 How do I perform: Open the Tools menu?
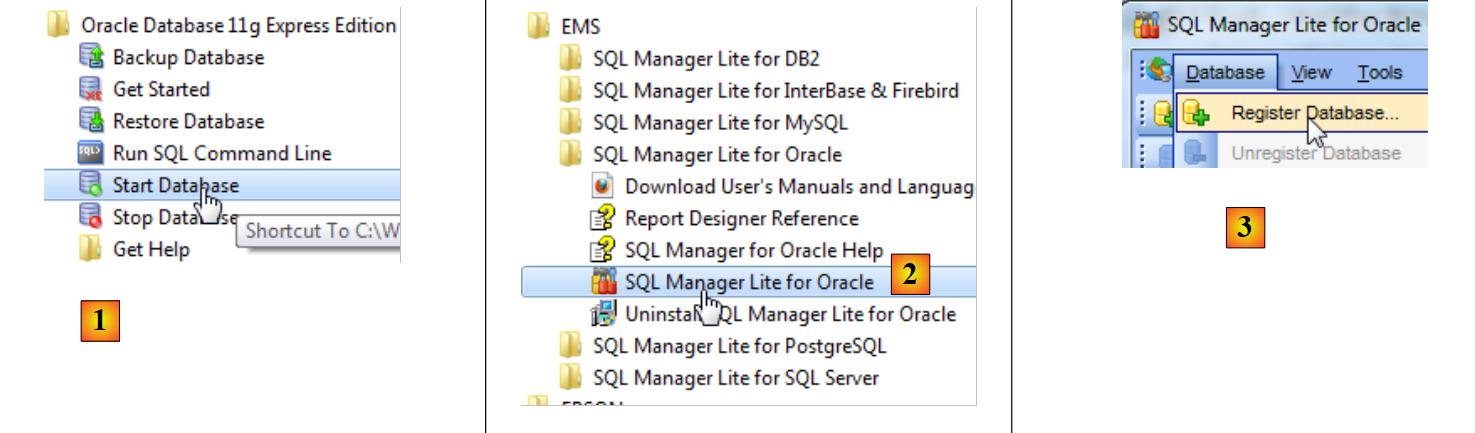tap(1379, 73)
